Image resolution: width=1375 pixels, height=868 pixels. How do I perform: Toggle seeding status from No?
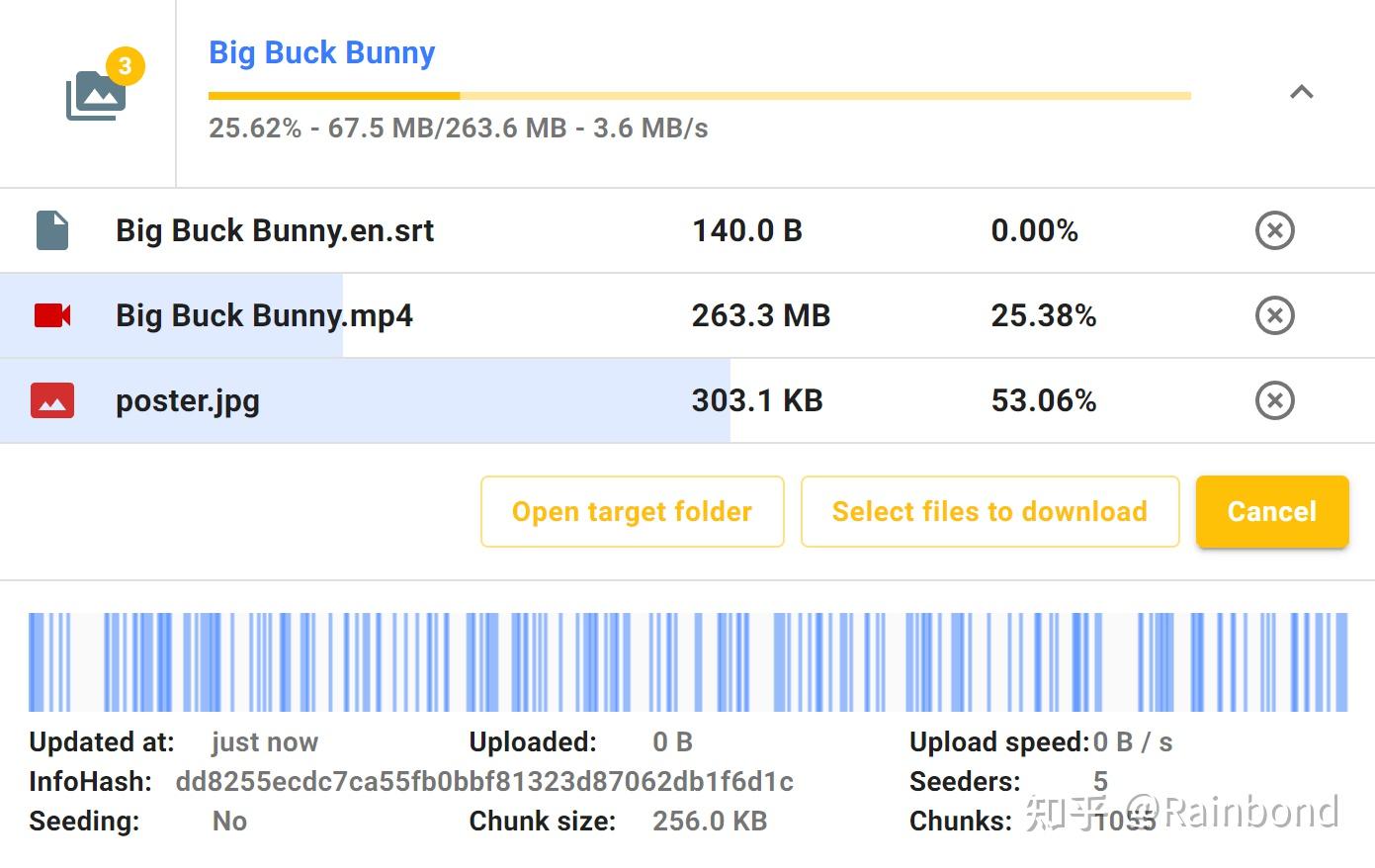[x=228, y=821]
